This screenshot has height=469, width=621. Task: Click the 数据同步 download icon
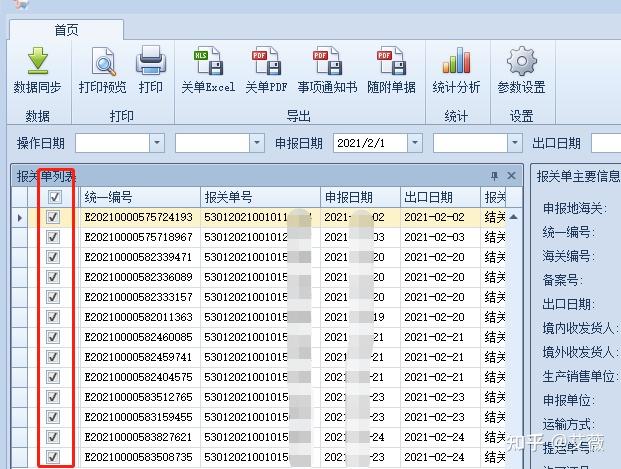[38, 61]
